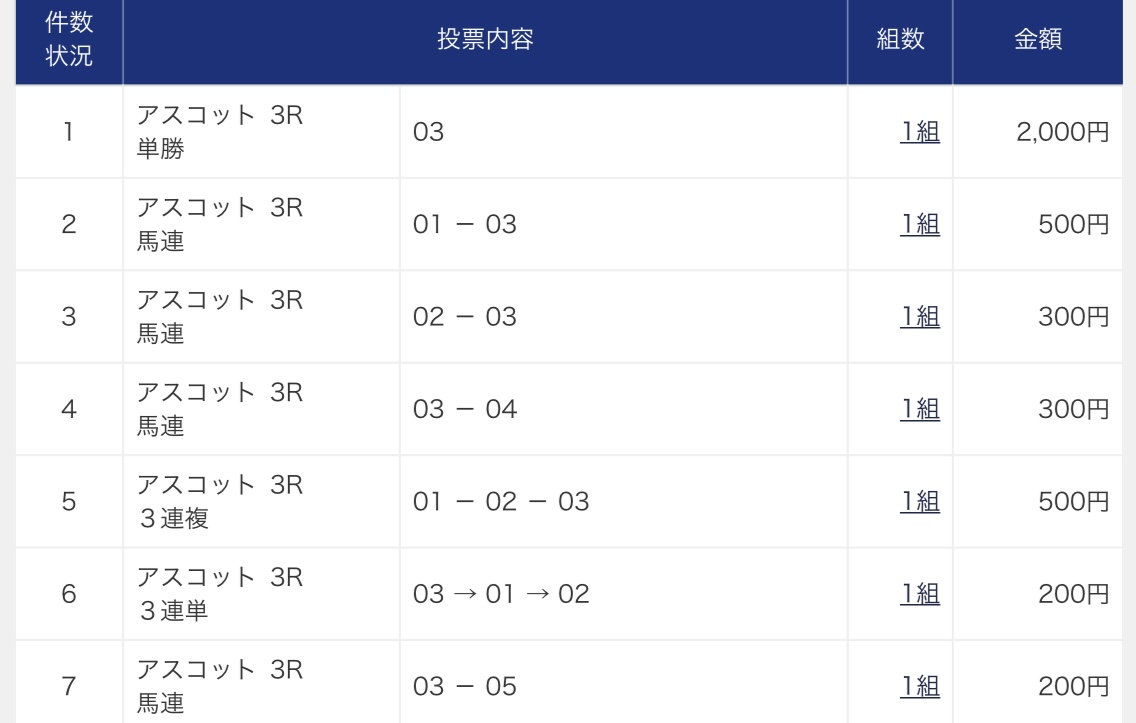Click the 組数 column header

coord(900,40)
